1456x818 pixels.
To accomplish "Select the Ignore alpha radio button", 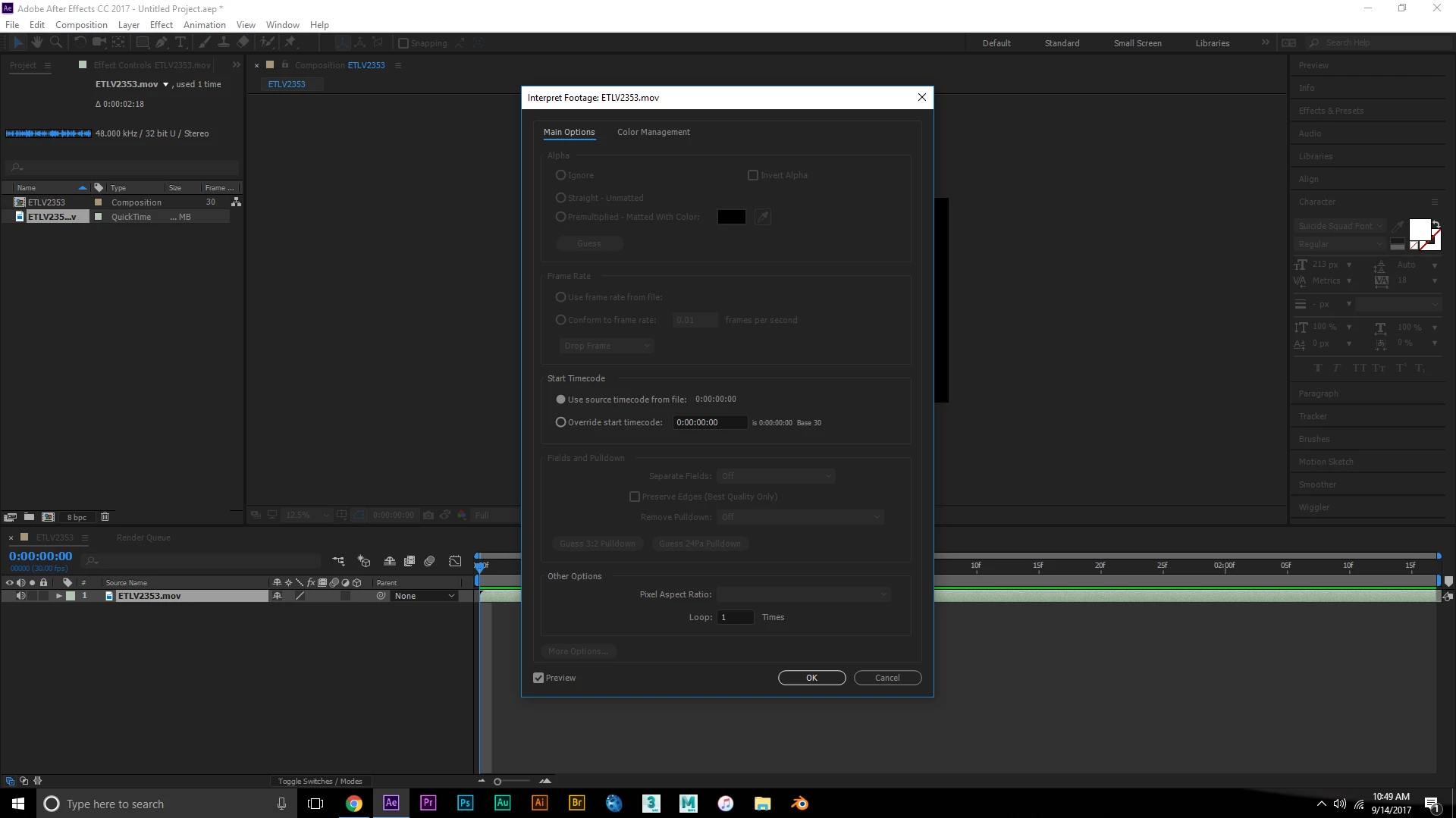I will coord(561,175).
